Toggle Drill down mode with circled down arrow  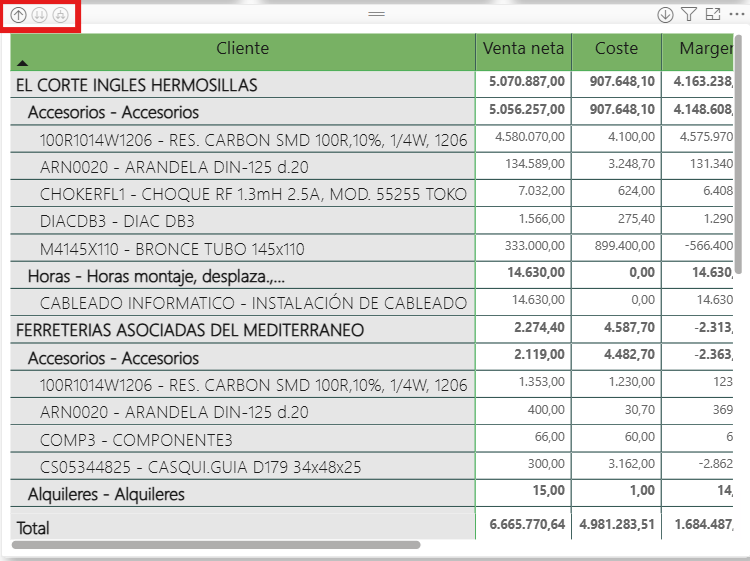click(x=665, y=15)
